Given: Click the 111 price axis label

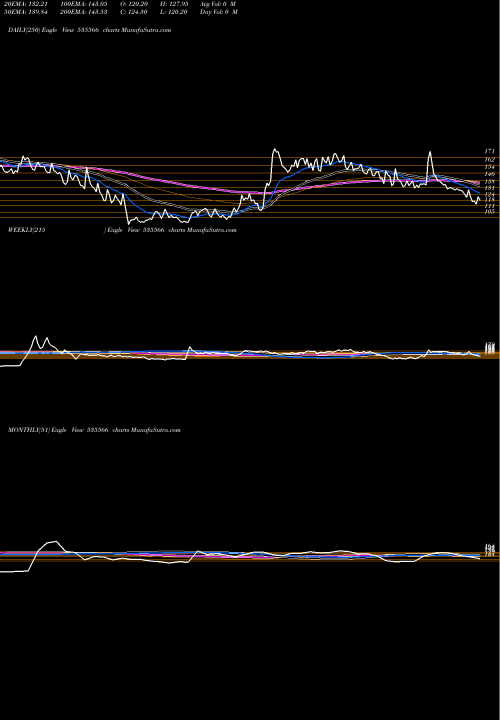Looking at the screenshot, I should [489, 206].
